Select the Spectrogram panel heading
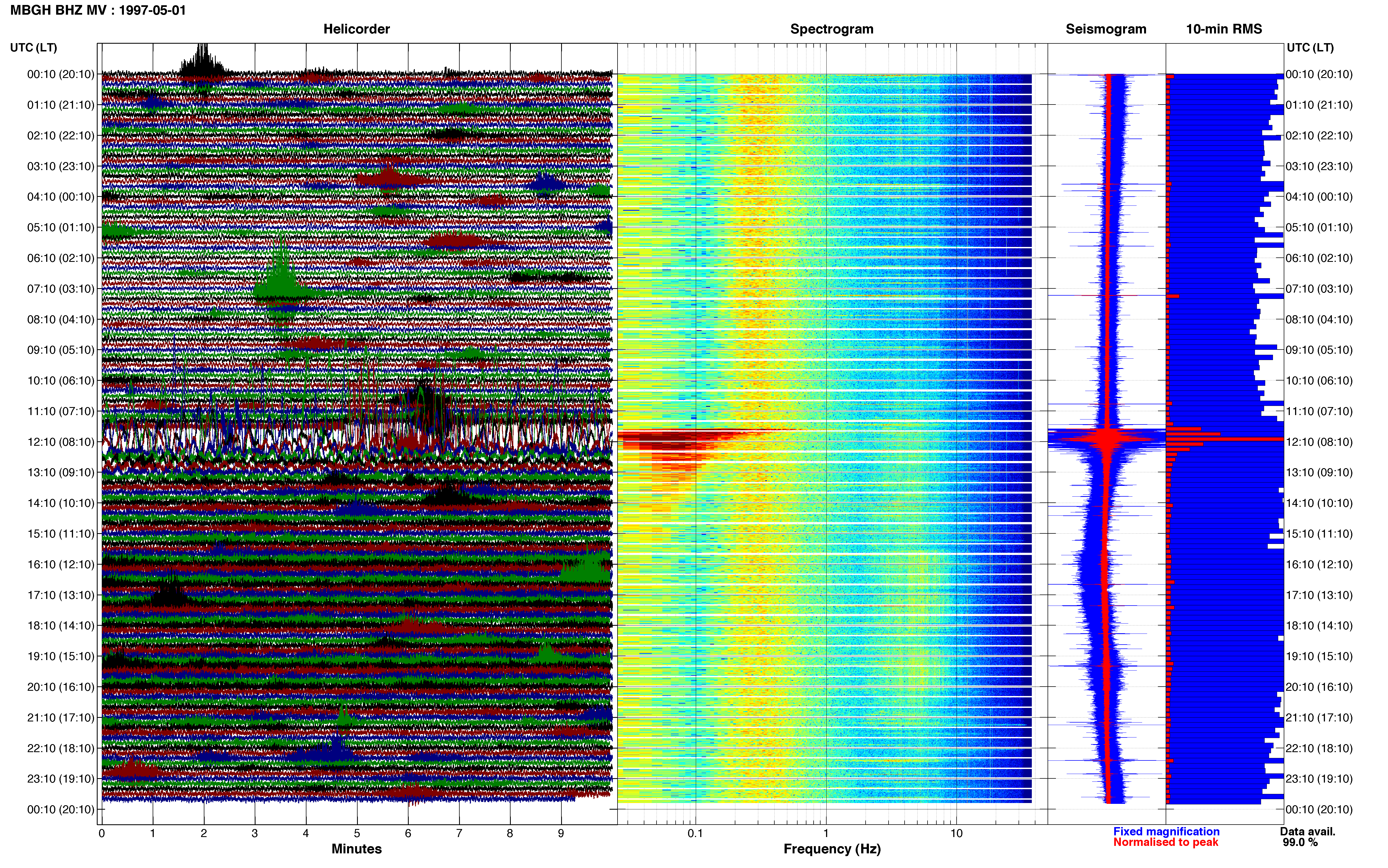Viewport: 1388px width, 868px height. pyautogui.click(x=832, y=29)
